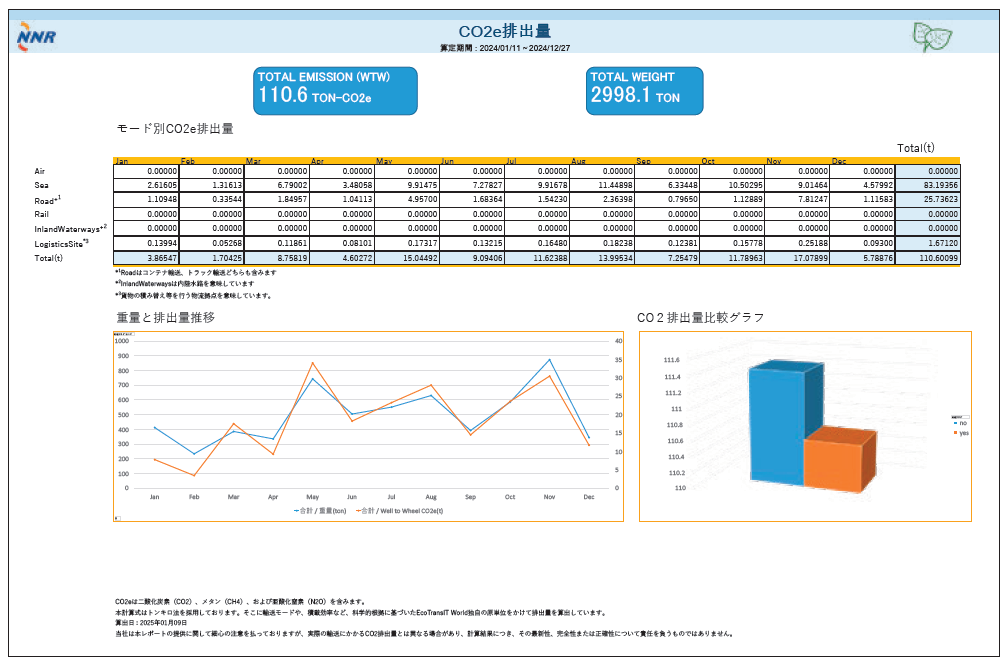Click monthly total cell 15.04492
This screenshot has width=1006, height=660.
(406, 258)
